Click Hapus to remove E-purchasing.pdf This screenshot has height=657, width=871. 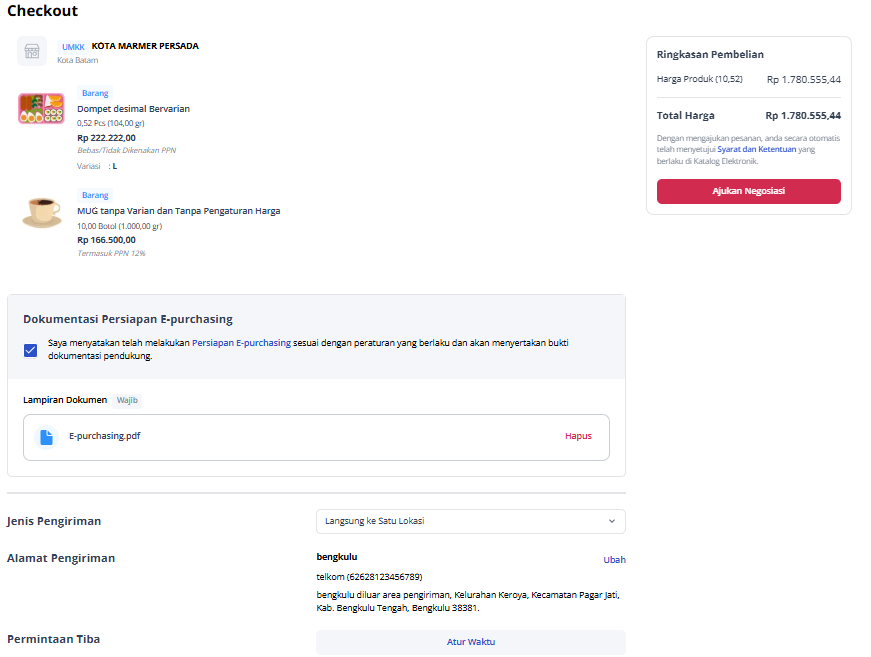coord(578,437)
